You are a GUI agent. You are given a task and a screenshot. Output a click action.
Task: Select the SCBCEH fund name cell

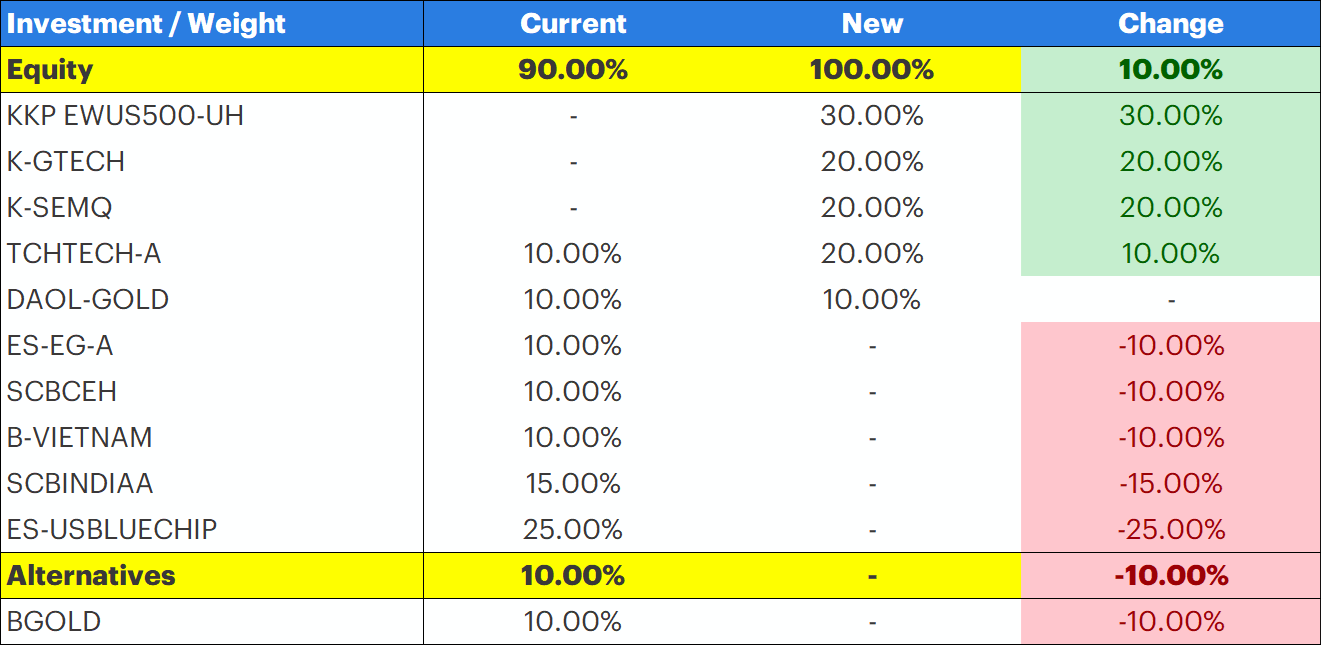(62, 392)
